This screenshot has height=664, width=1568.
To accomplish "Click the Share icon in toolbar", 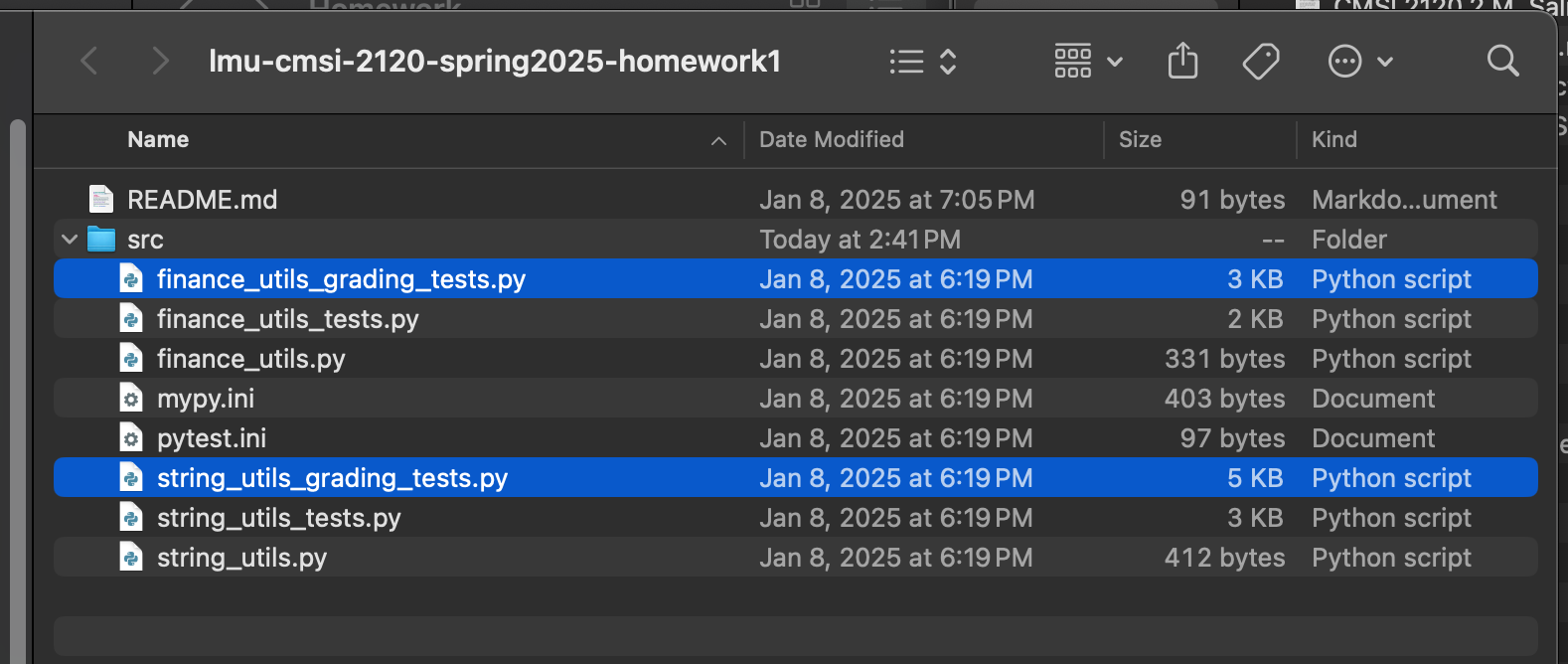I will click(x=1182, y=61).
